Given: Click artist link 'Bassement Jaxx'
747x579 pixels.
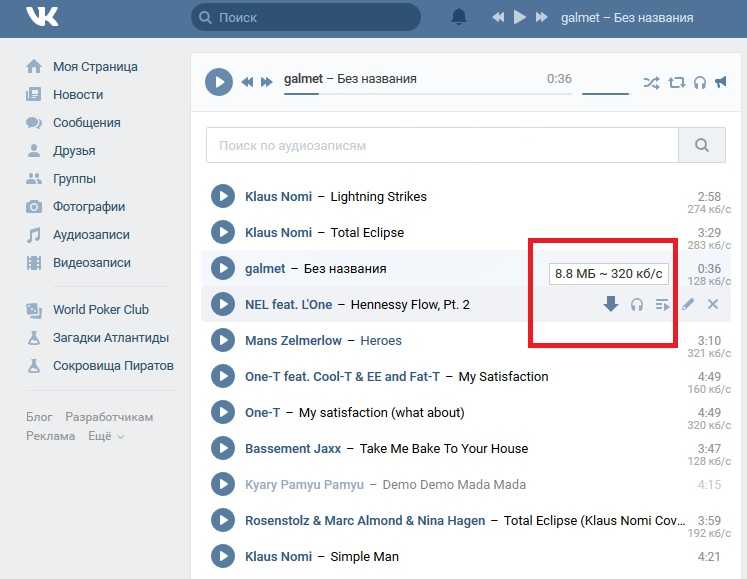Looking at the screenshot, I should [x=293, y=448].
